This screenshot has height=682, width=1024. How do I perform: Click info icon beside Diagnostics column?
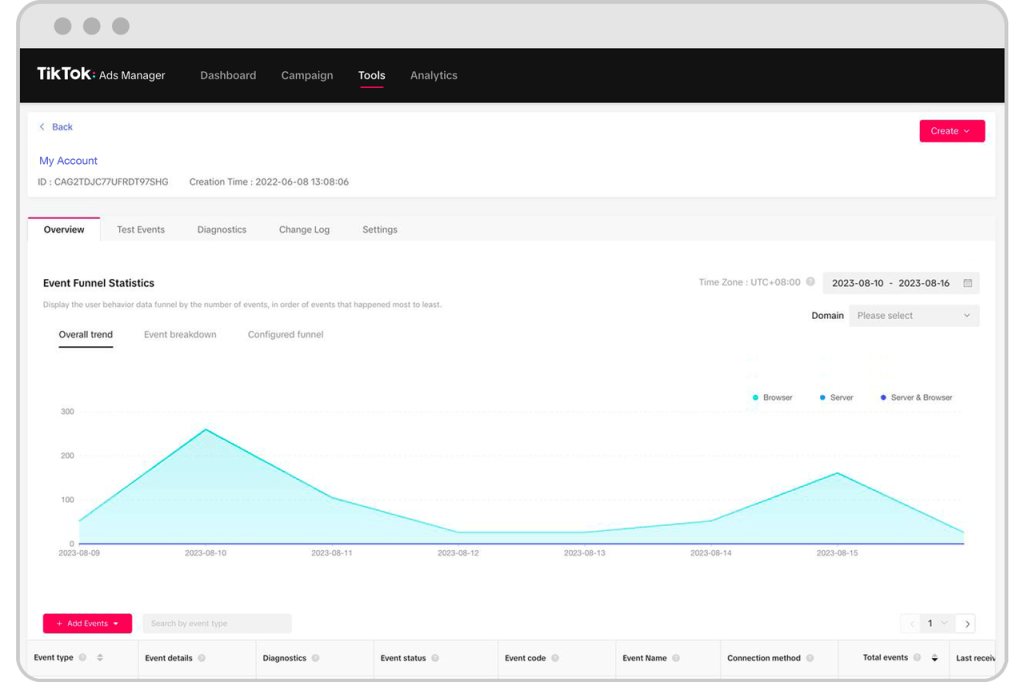[316, 658]
